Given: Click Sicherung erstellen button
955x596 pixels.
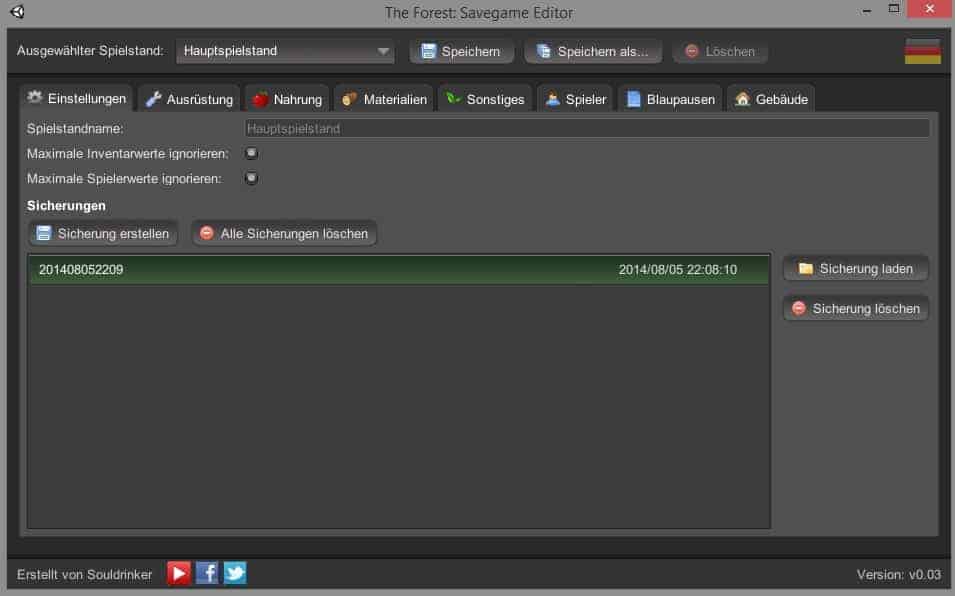Looking at the screenshot, I should (x=103, y=234).
